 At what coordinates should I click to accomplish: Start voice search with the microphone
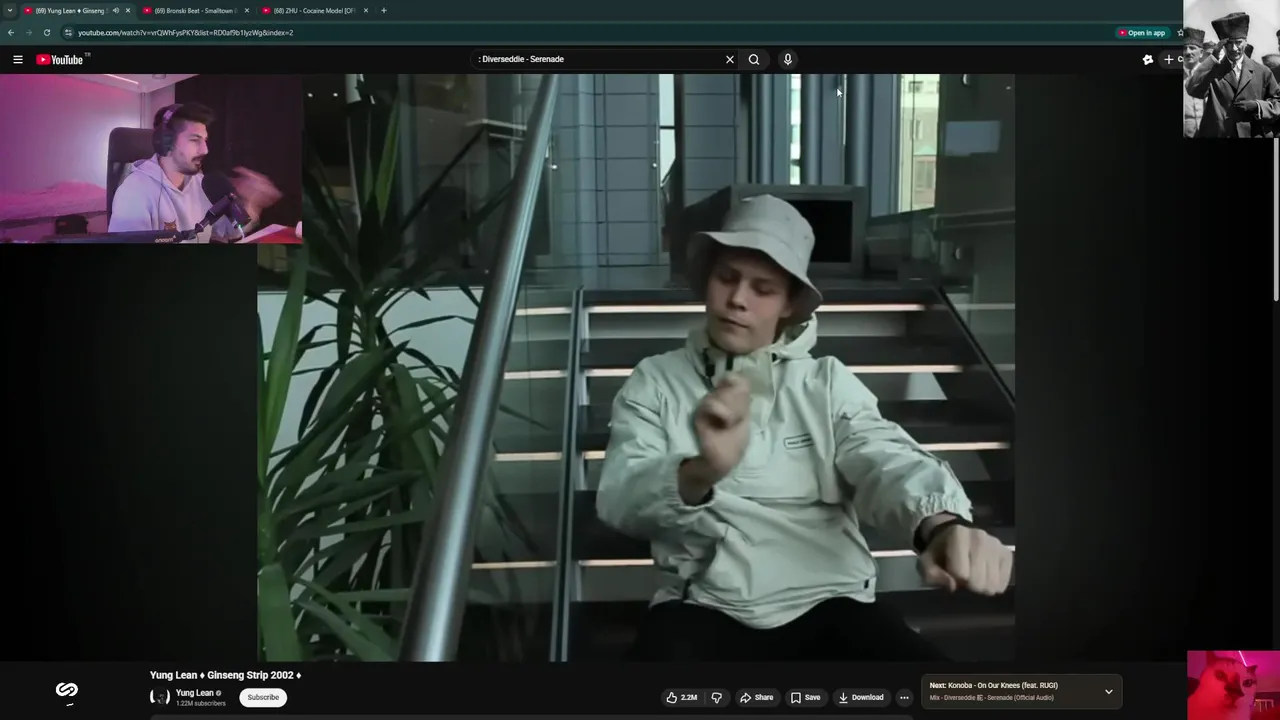(x=788, y=60)
